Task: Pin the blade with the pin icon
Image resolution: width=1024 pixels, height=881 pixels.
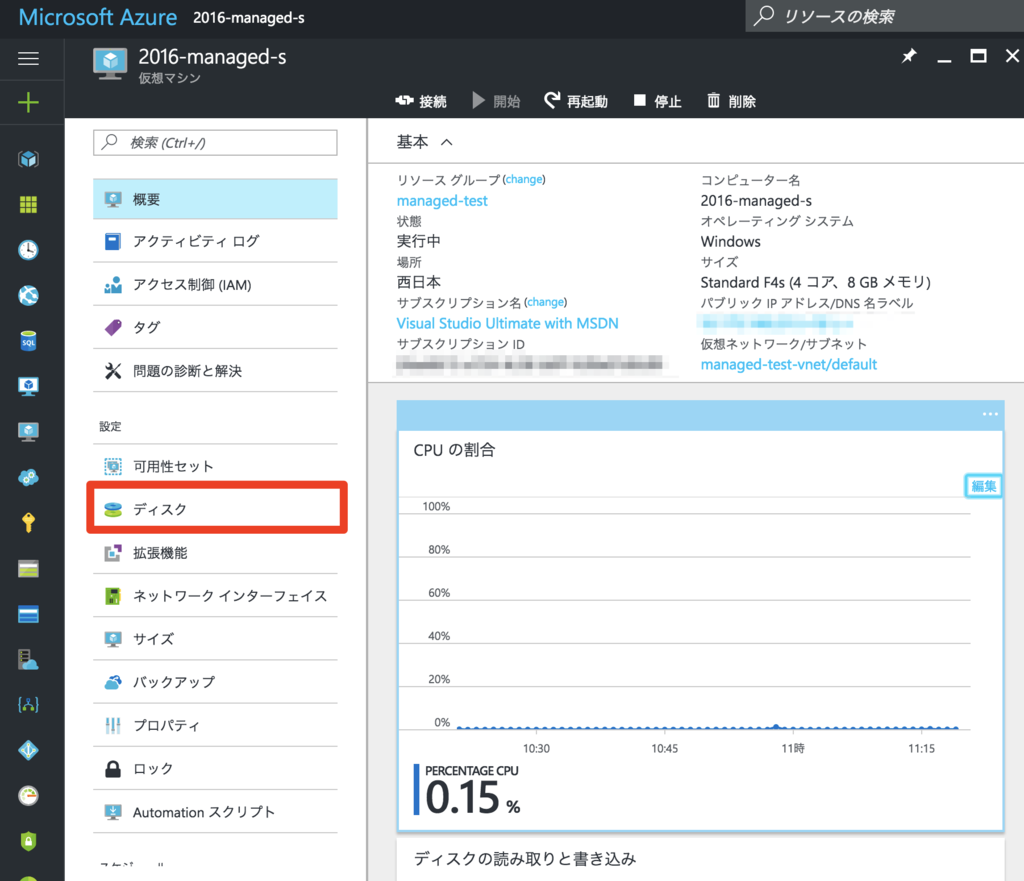Action: (908, 57)
